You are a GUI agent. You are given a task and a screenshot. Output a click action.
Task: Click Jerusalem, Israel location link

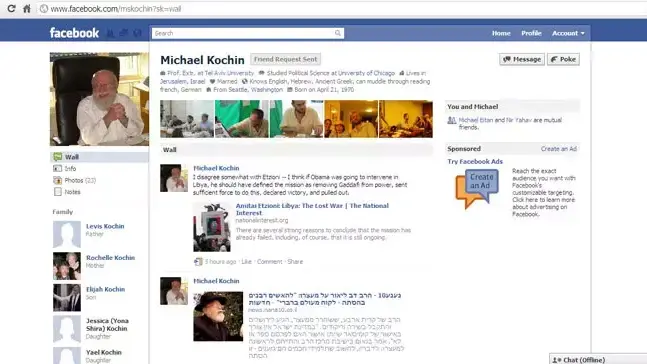[x=182, y=81]
